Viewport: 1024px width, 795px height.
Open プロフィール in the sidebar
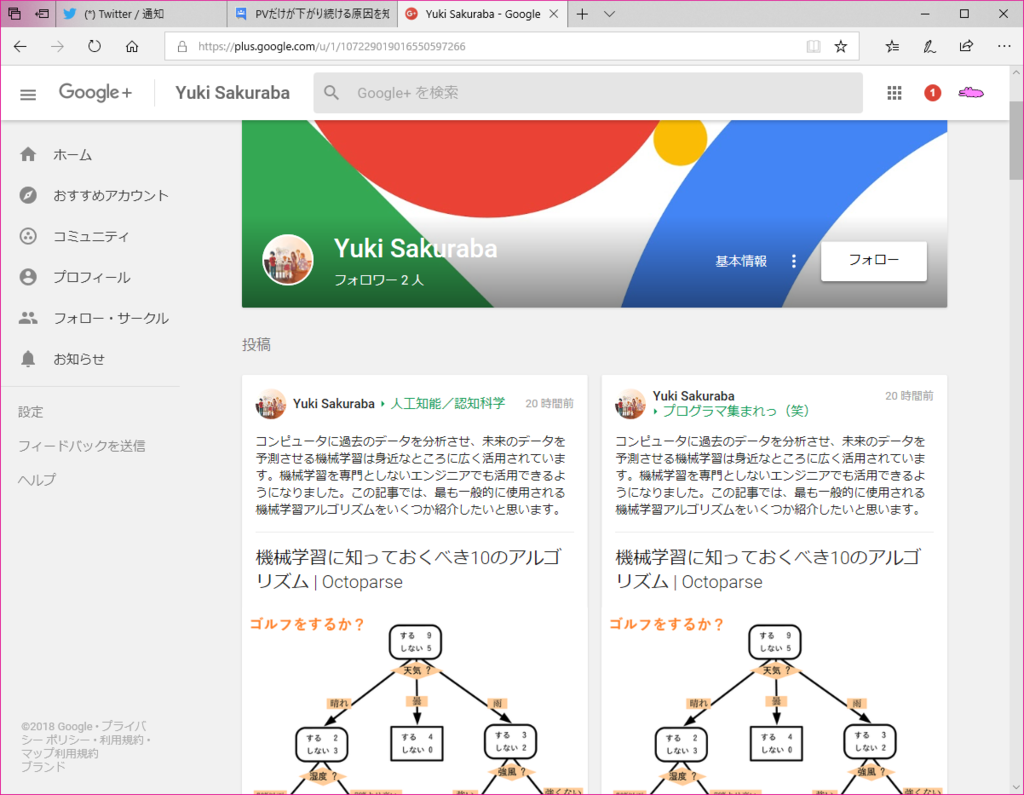(x=90, y=277)
